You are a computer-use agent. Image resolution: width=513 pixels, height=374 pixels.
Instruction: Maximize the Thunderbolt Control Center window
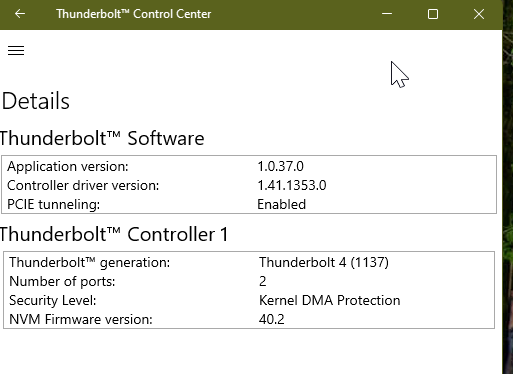pos(433,14)
